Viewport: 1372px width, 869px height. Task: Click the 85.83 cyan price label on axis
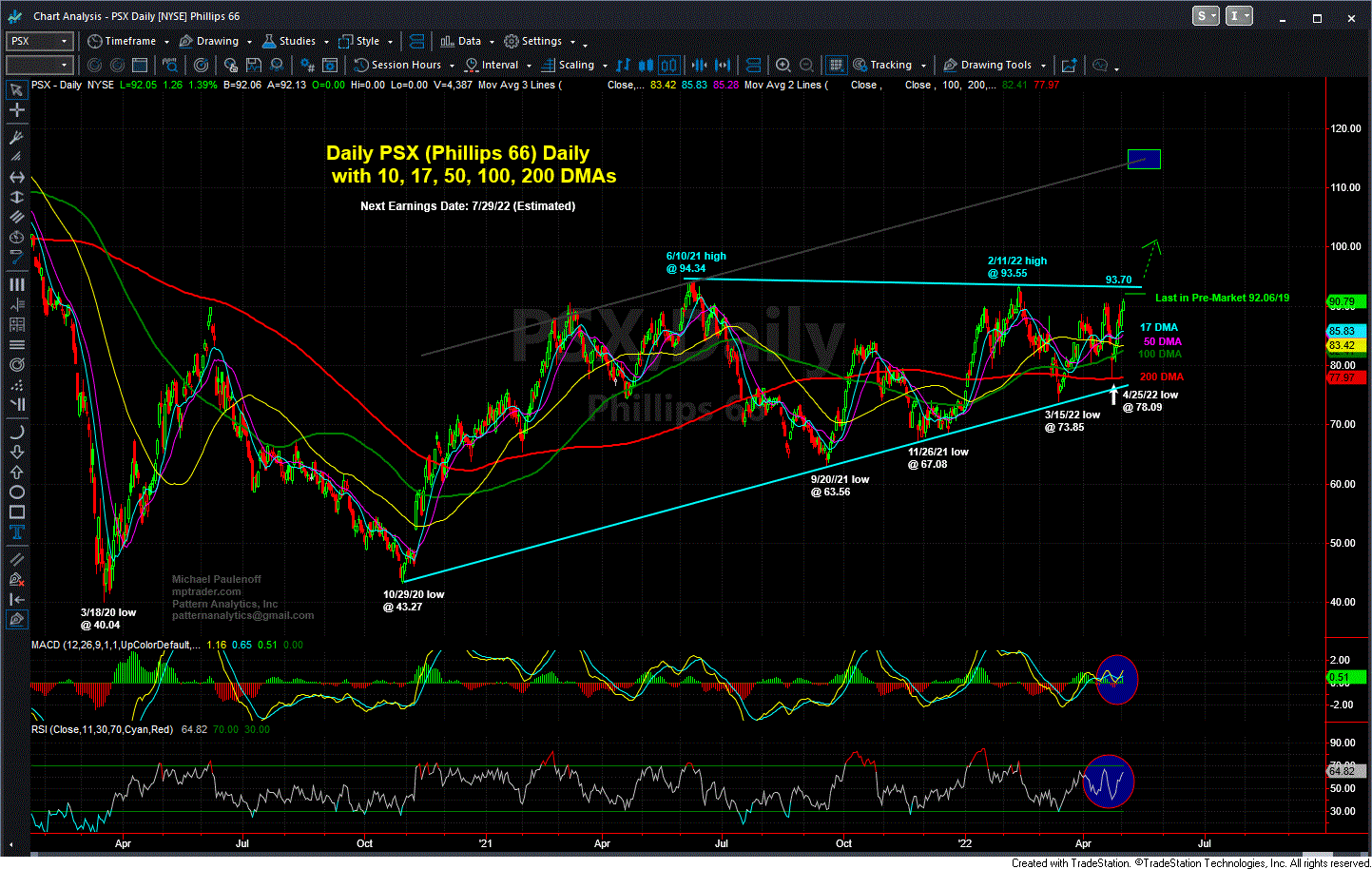(x=1345, y=331)
